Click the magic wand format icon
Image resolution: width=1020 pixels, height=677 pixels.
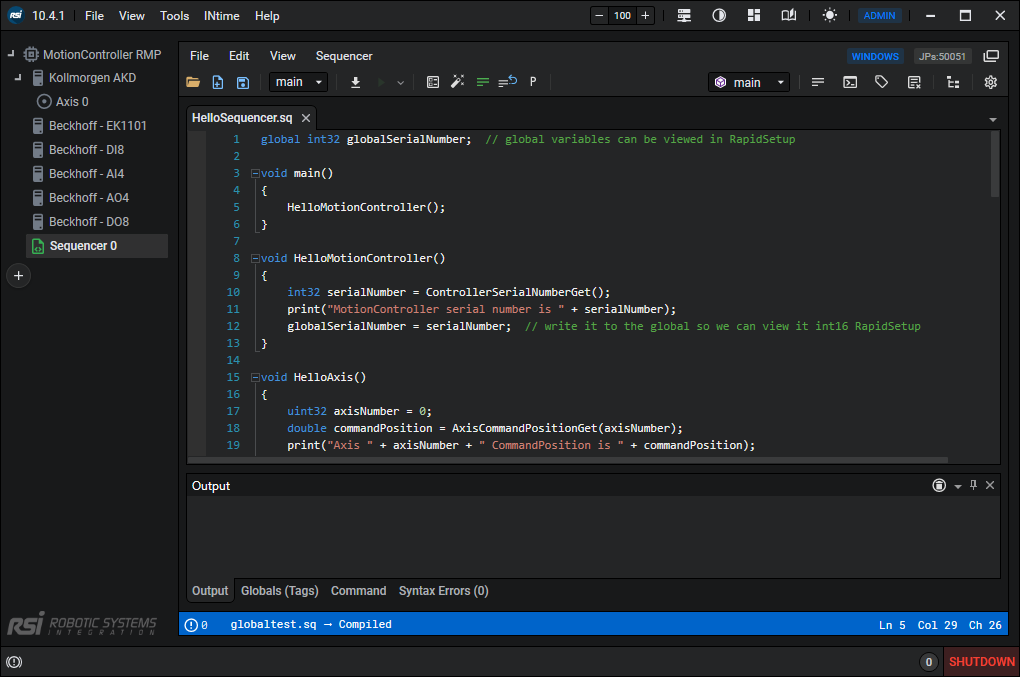[457, 81]
